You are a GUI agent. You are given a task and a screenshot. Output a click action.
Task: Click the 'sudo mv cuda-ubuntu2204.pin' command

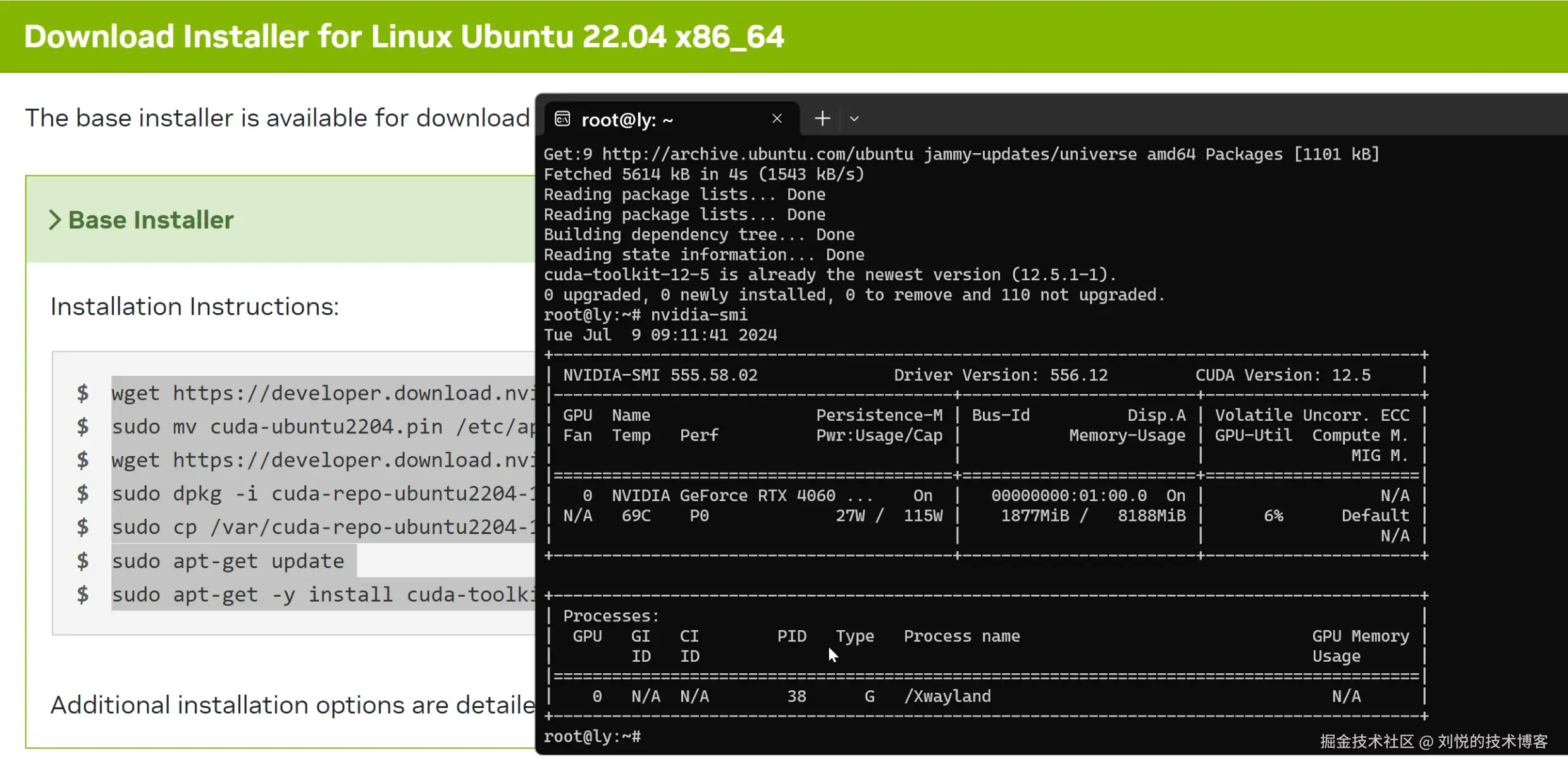[x=323, y=426]
